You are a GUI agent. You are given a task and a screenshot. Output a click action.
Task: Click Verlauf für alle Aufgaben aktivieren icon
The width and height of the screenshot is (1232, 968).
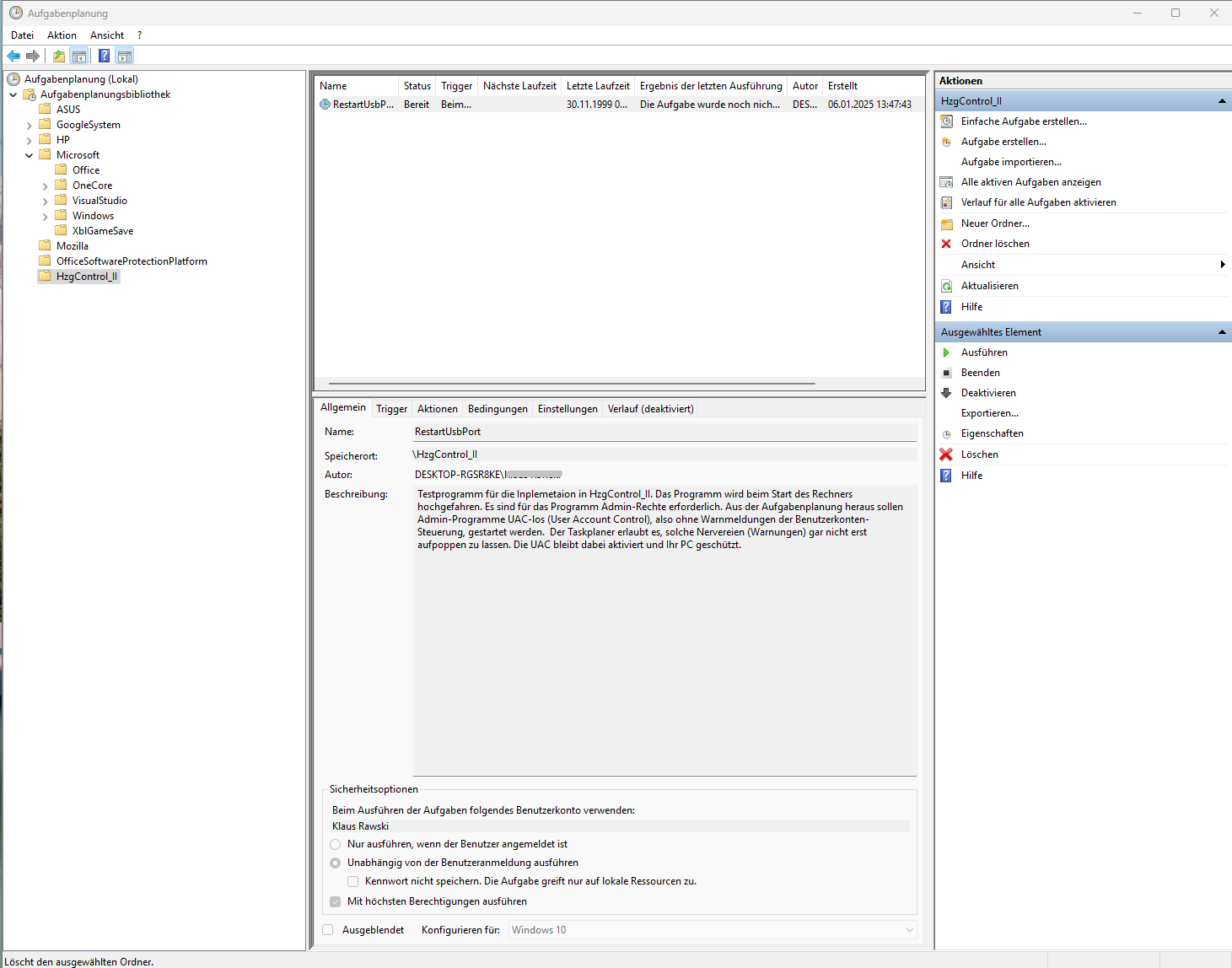(946, 202)
